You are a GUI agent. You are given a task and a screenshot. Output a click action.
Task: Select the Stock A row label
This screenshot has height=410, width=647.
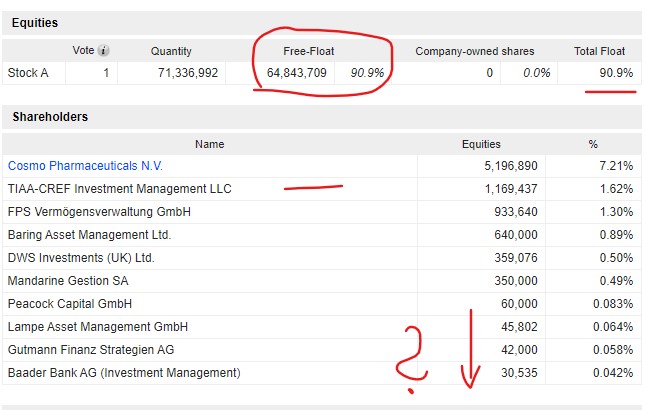pyautogui.click(x=28, y=73)
